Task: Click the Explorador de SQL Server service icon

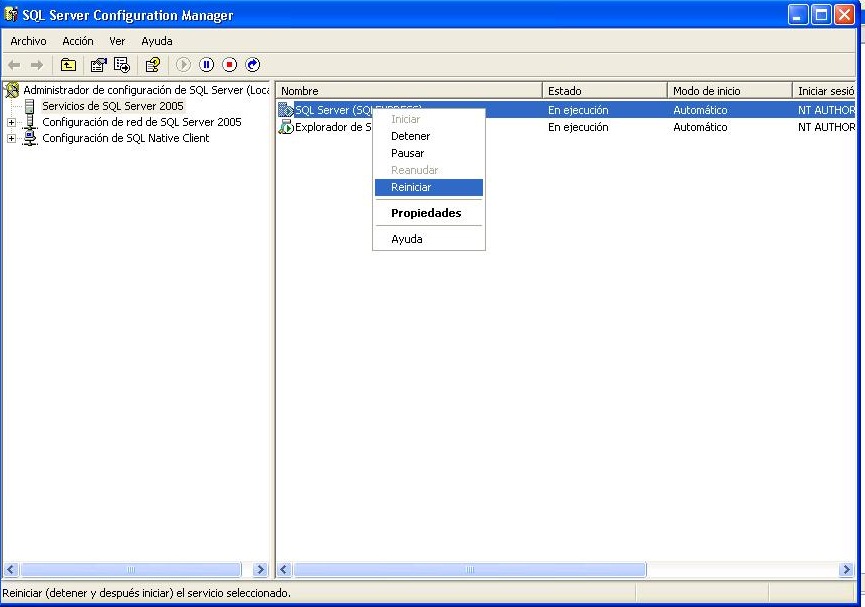Action: (x=286, y=127)
